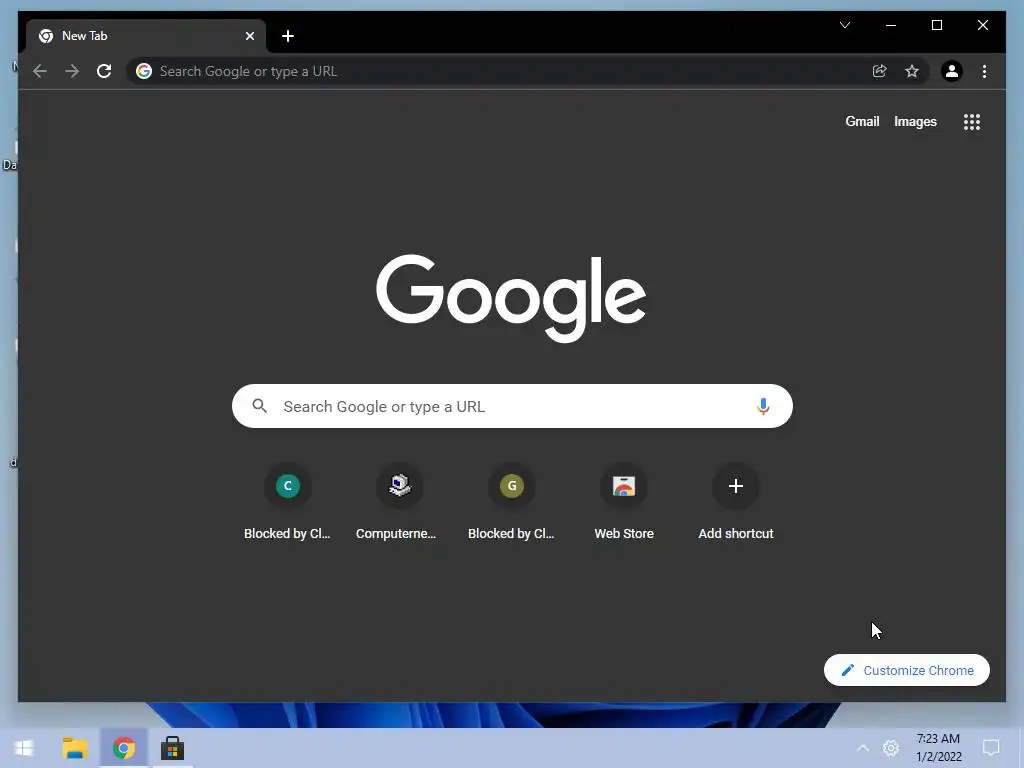Open a new tab with the plus
This screenshot has width=1024, height=768.
tap(288, 36)
